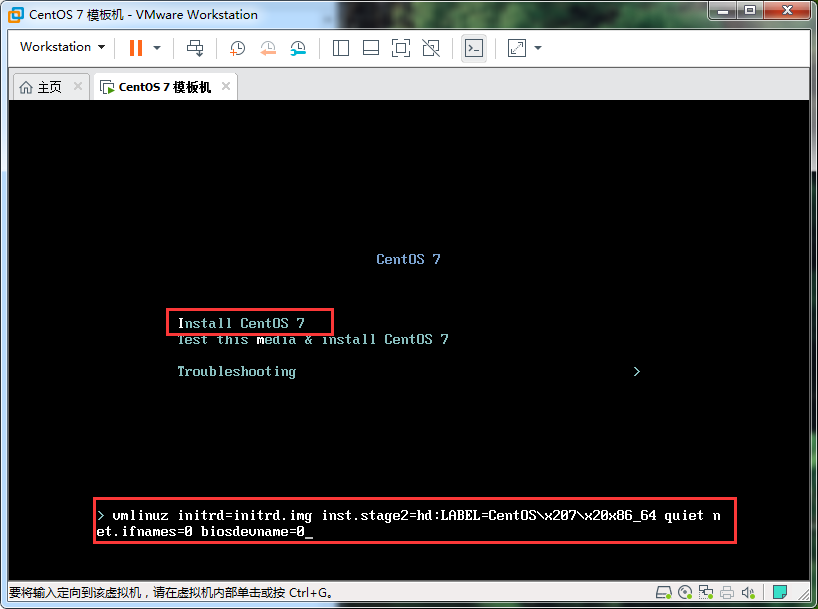Click the CD/DVD drive status icon
This screenshot has height=609, width=818.
(x=685, y=592)
